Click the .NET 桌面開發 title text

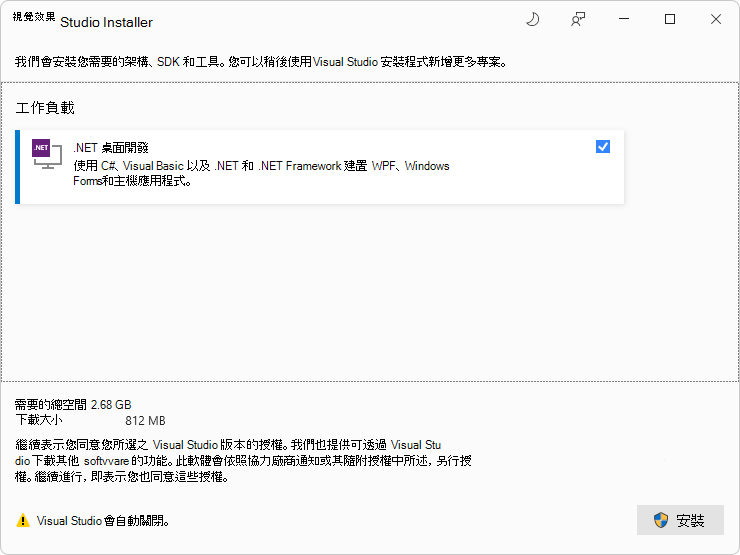(111, 148)
